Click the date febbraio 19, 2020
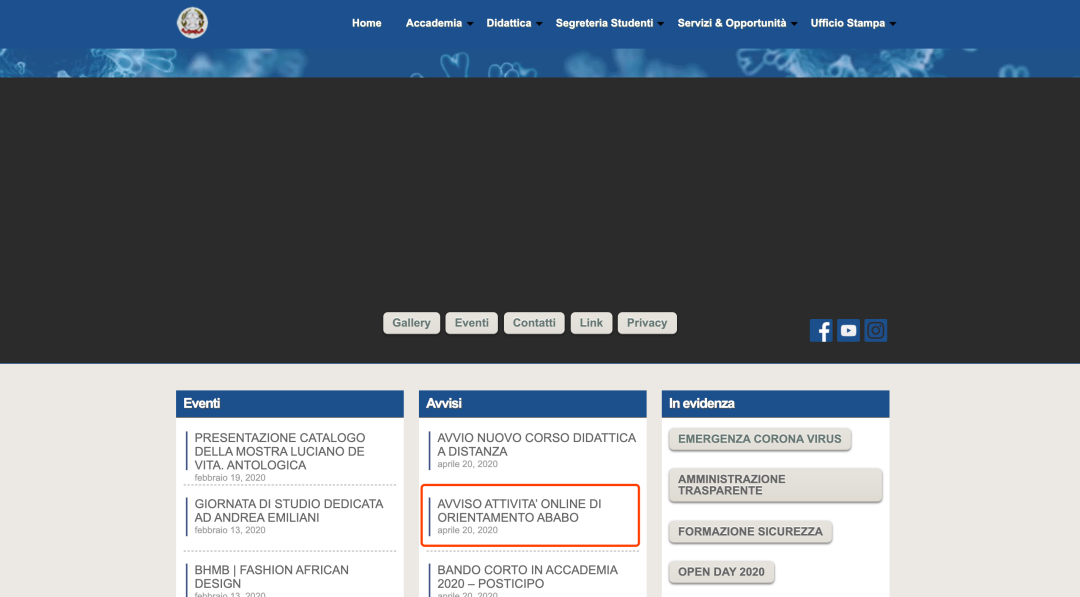Viewport: 1080px width, 597px height. [x=229, y=478]
